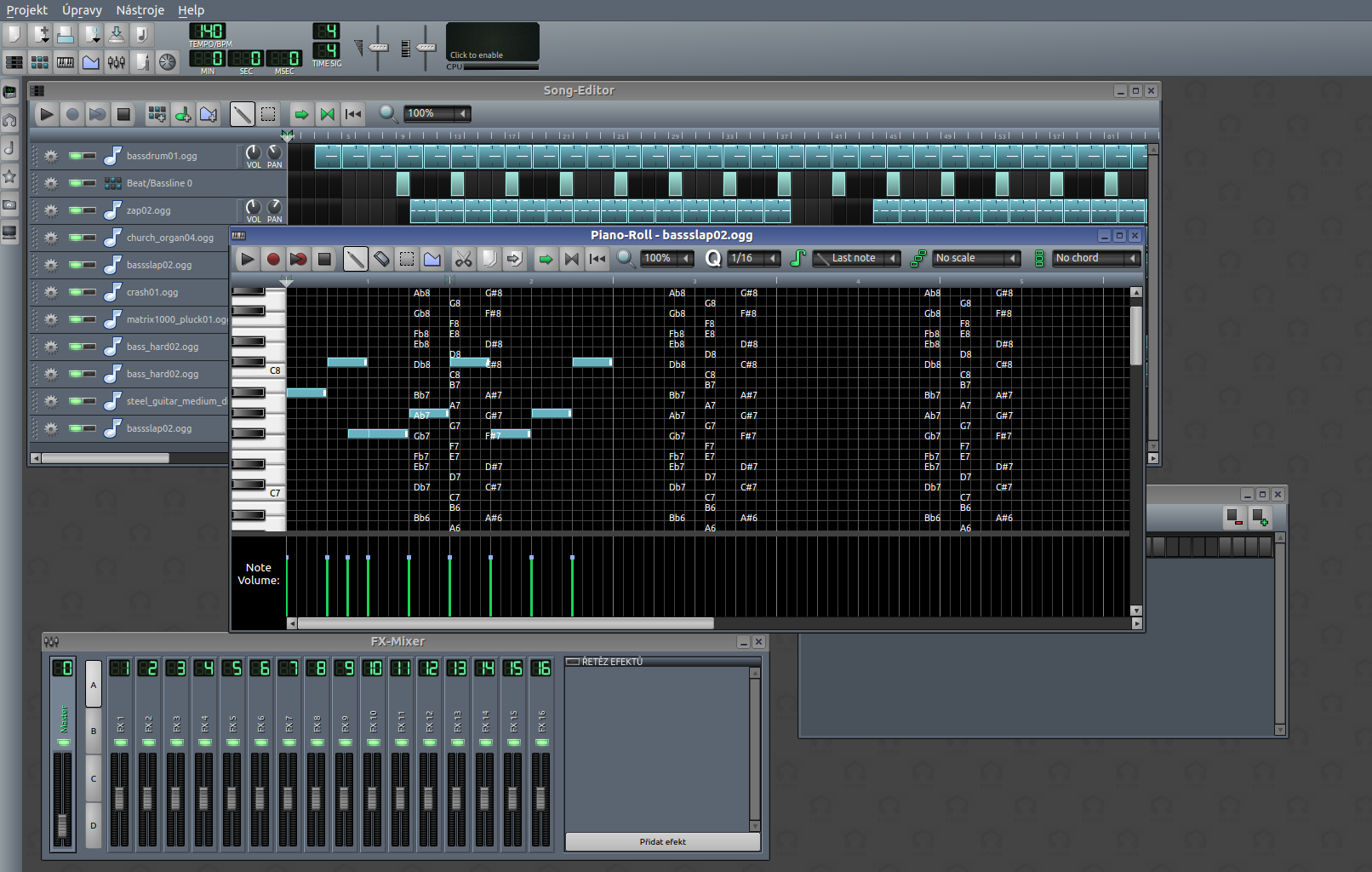Open the Controller Rack from main toolbar
This screenshot has width=1372, height=872.
point(168,62)
